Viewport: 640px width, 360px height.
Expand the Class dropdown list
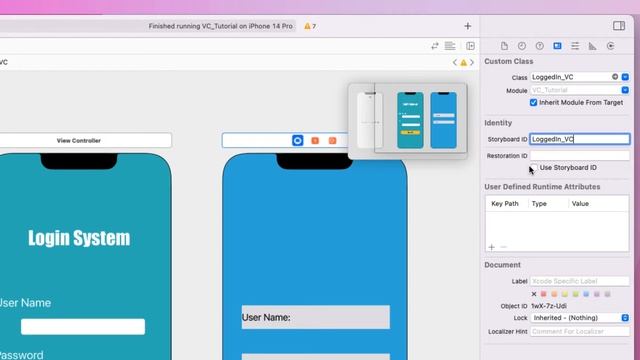click(x=625, y=77)
